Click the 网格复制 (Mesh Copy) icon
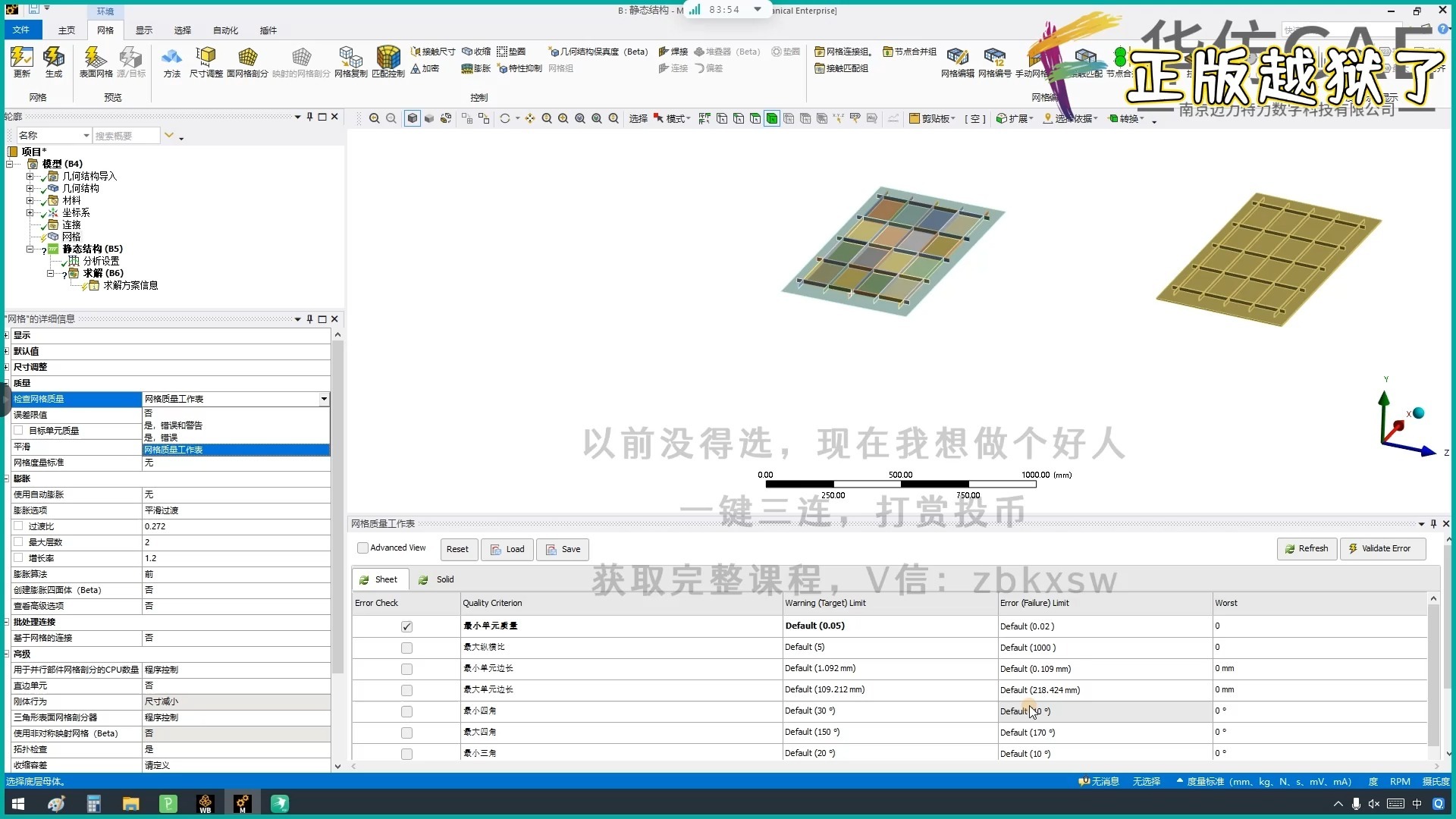 [x=350, y=58]
